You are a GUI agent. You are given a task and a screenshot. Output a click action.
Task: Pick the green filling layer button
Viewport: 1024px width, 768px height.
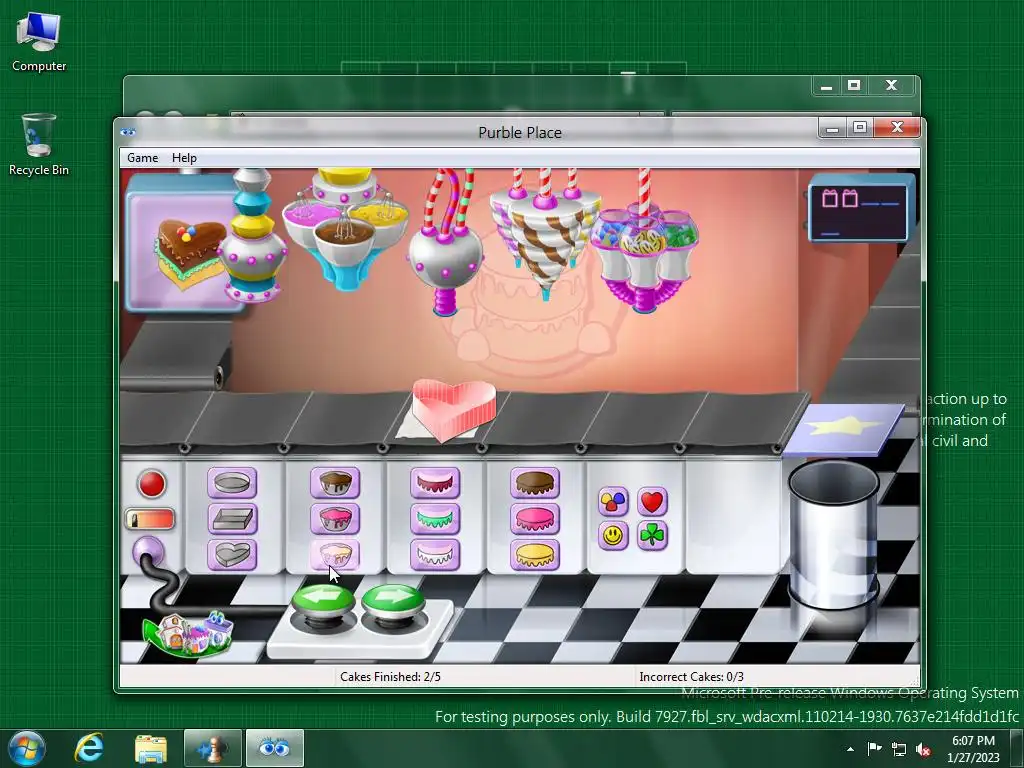point(435,519)
